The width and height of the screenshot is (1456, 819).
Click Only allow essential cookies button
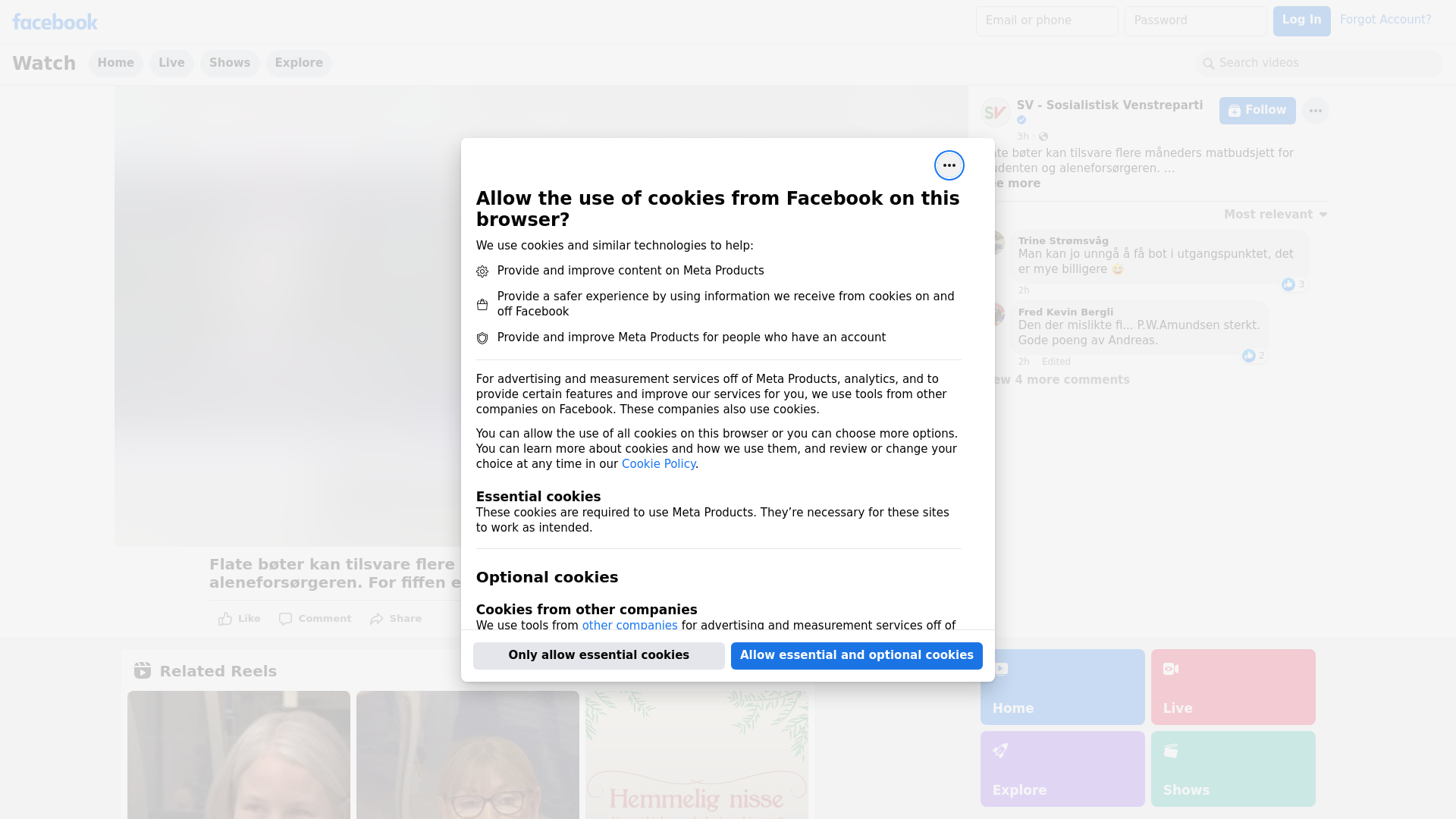[598, 655]
